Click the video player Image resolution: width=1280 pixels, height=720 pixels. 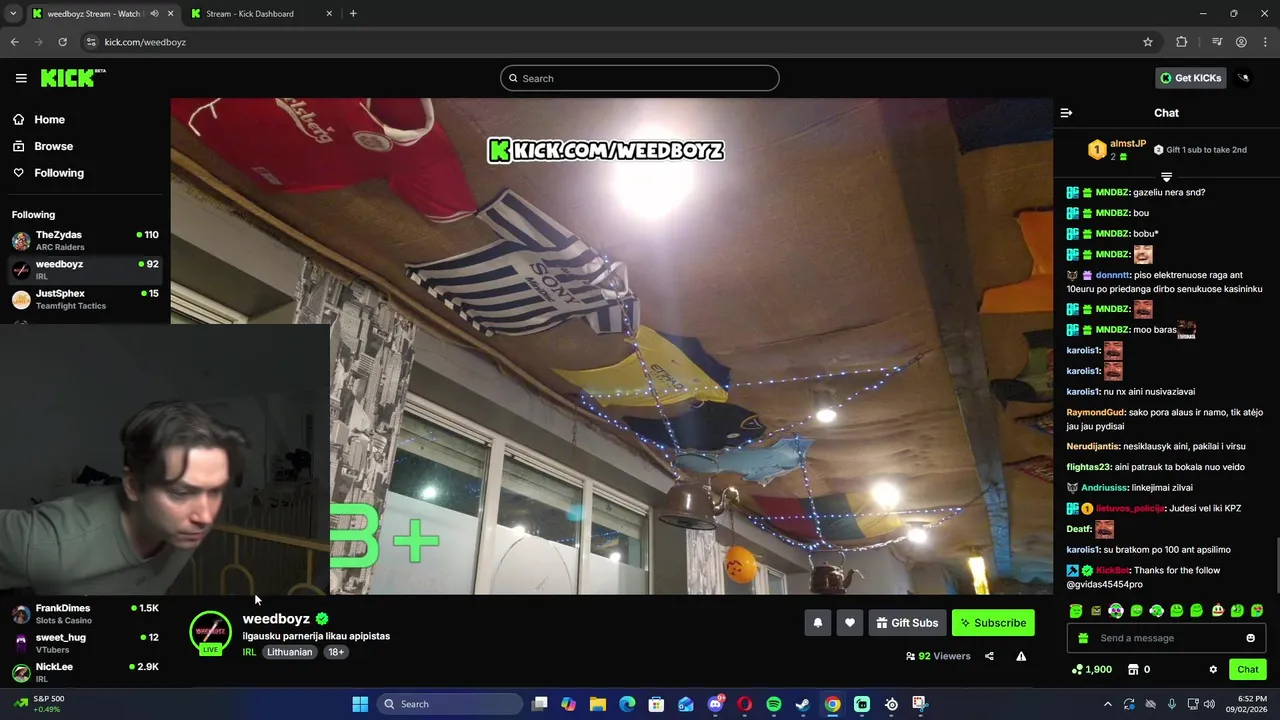coord(611,346)
